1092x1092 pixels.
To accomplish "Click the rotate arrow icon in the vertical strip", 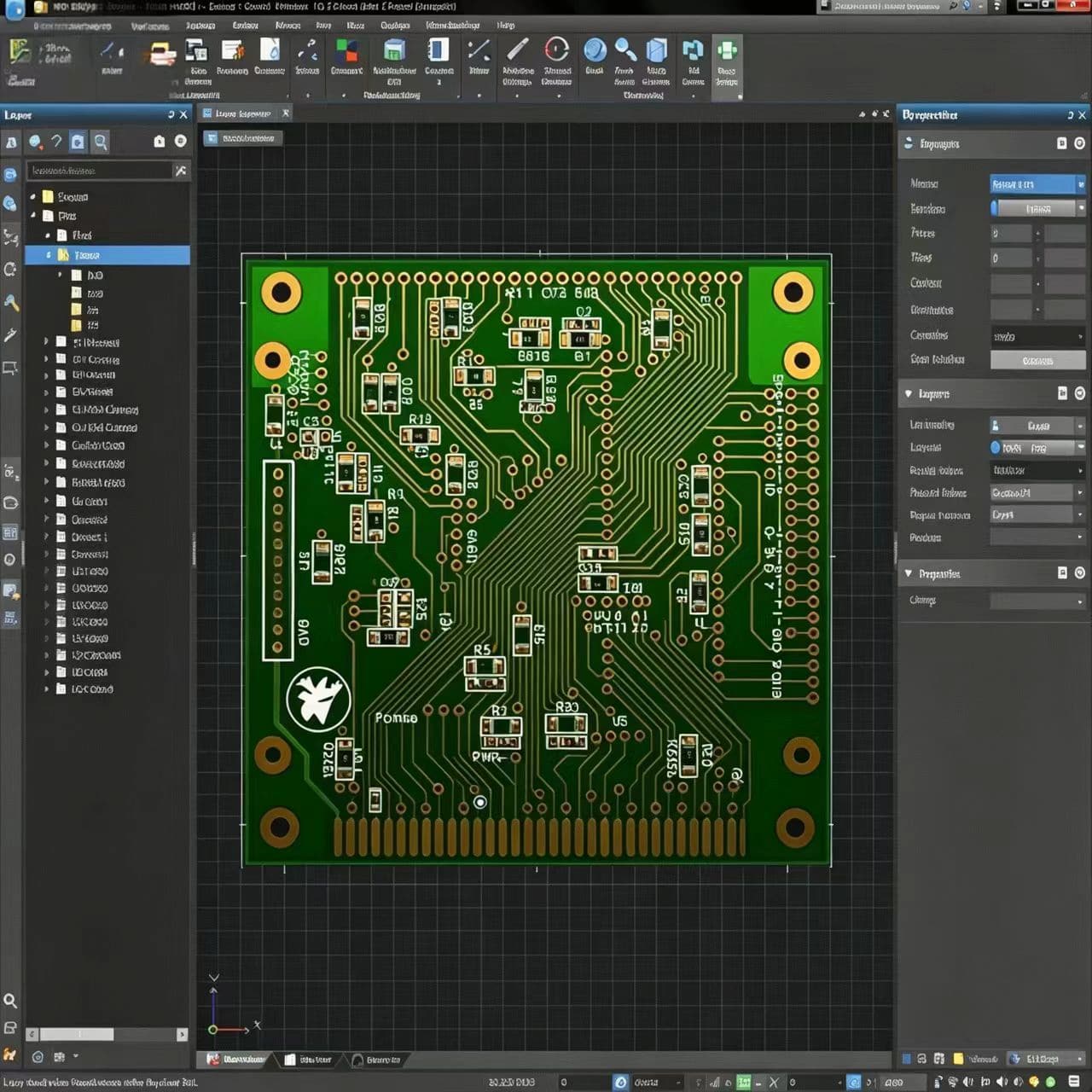I will tap(10, 270).
